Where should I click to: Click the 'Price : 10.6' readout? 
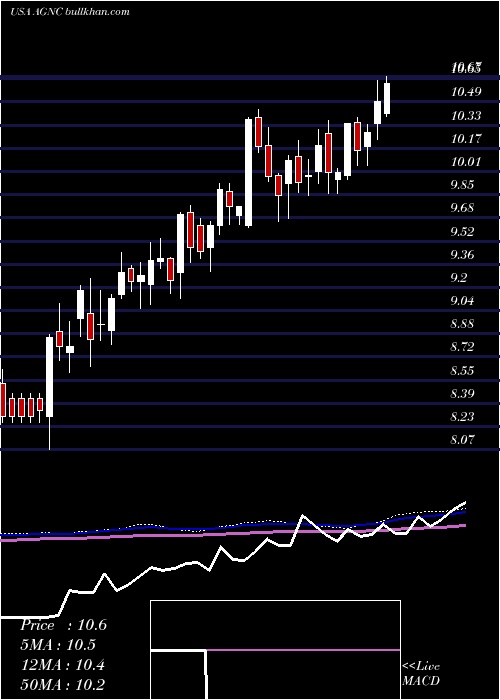(63, 625)
